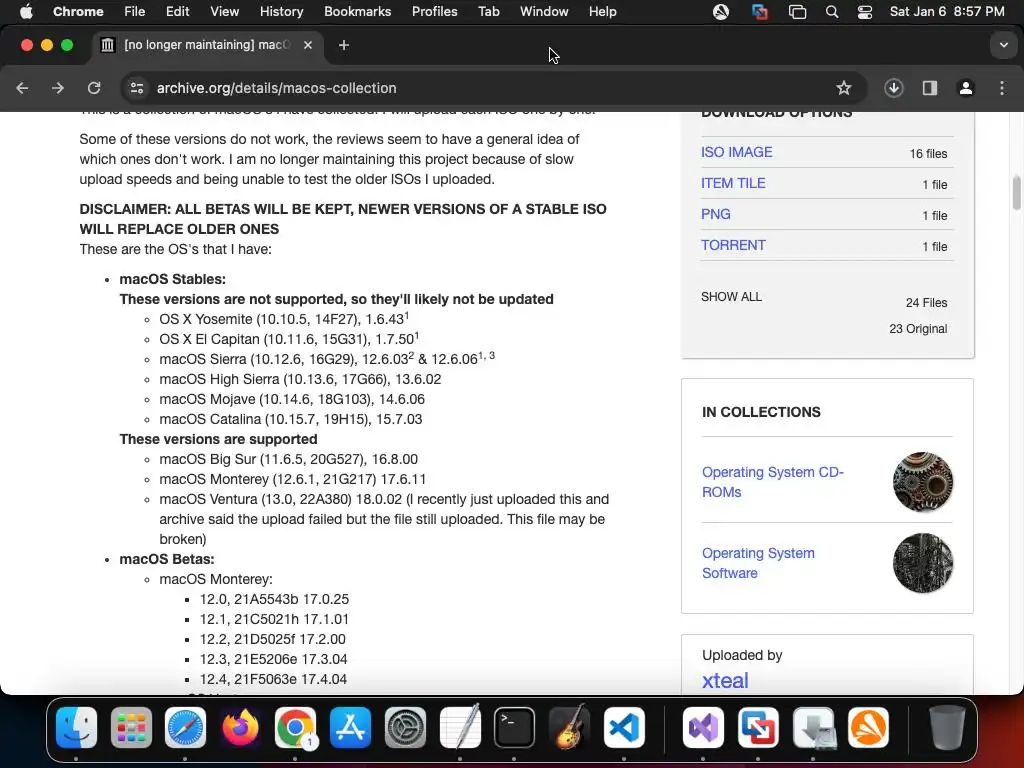1024x768 pixels.
Task: Bookmark this page with the star icon
Action: click(844, 88)
